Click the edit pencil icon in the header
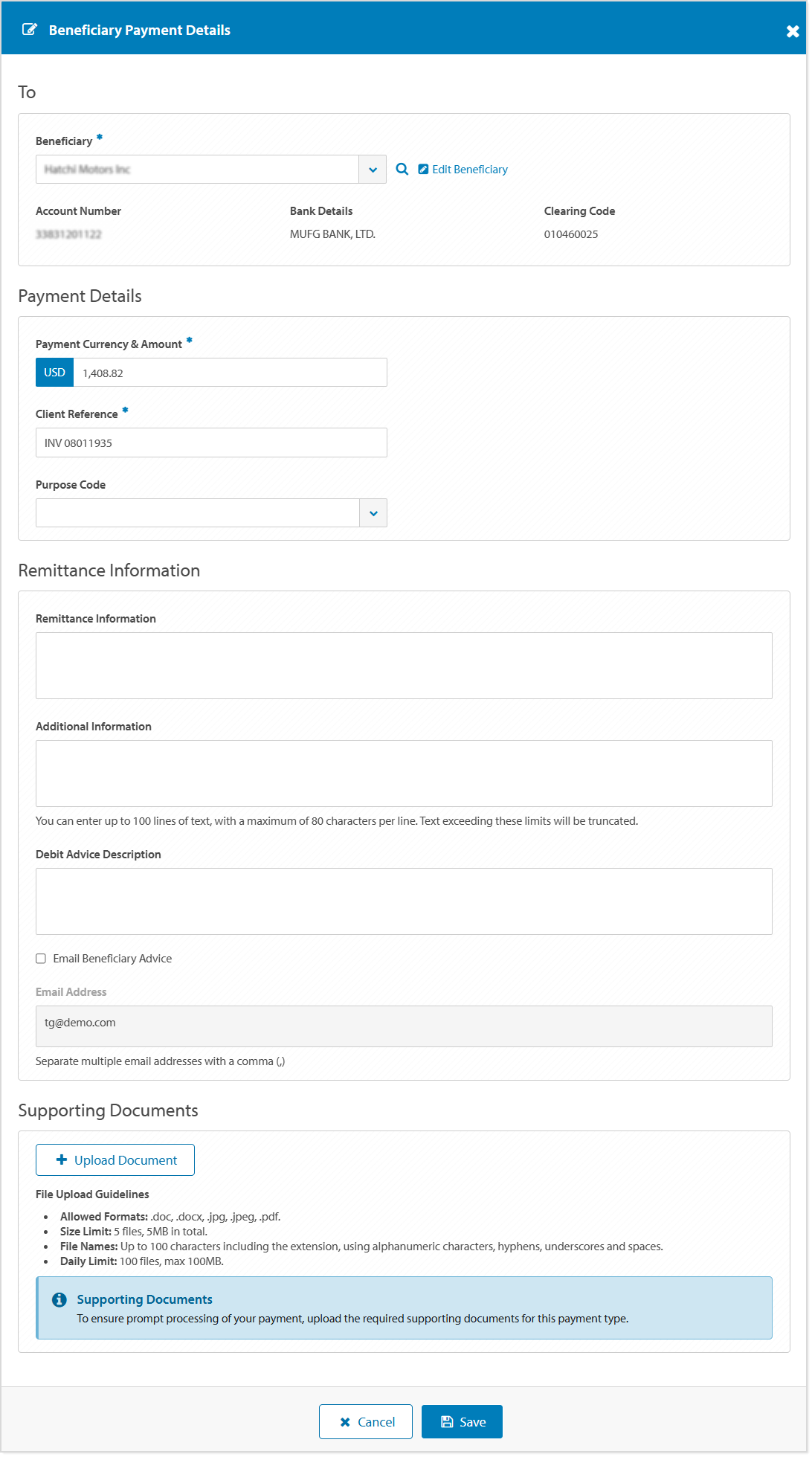Viewport: 812px width, 1457px height. 29,29
